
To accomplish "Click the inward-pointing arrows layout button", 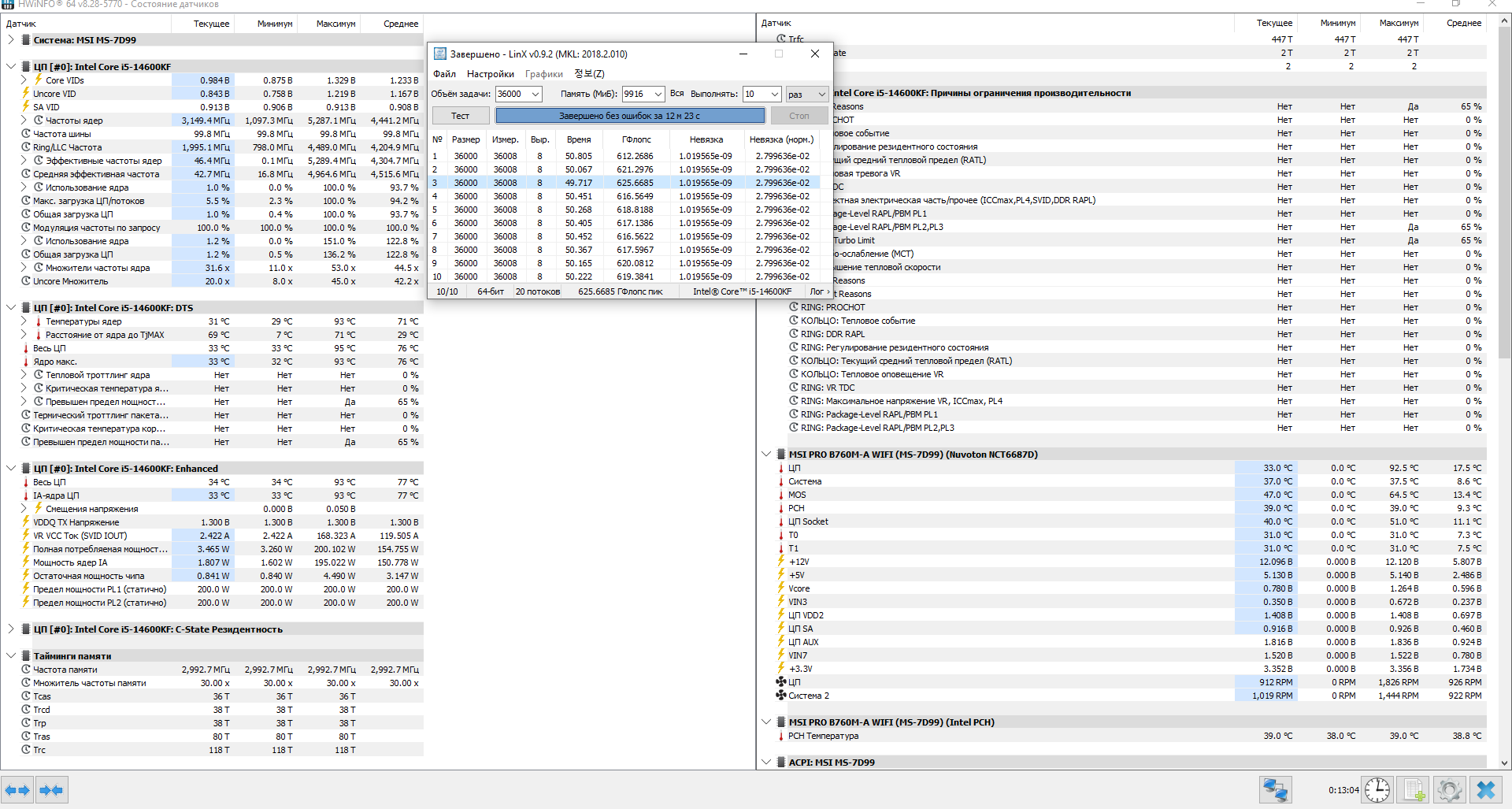I will [x=51, y=789].
